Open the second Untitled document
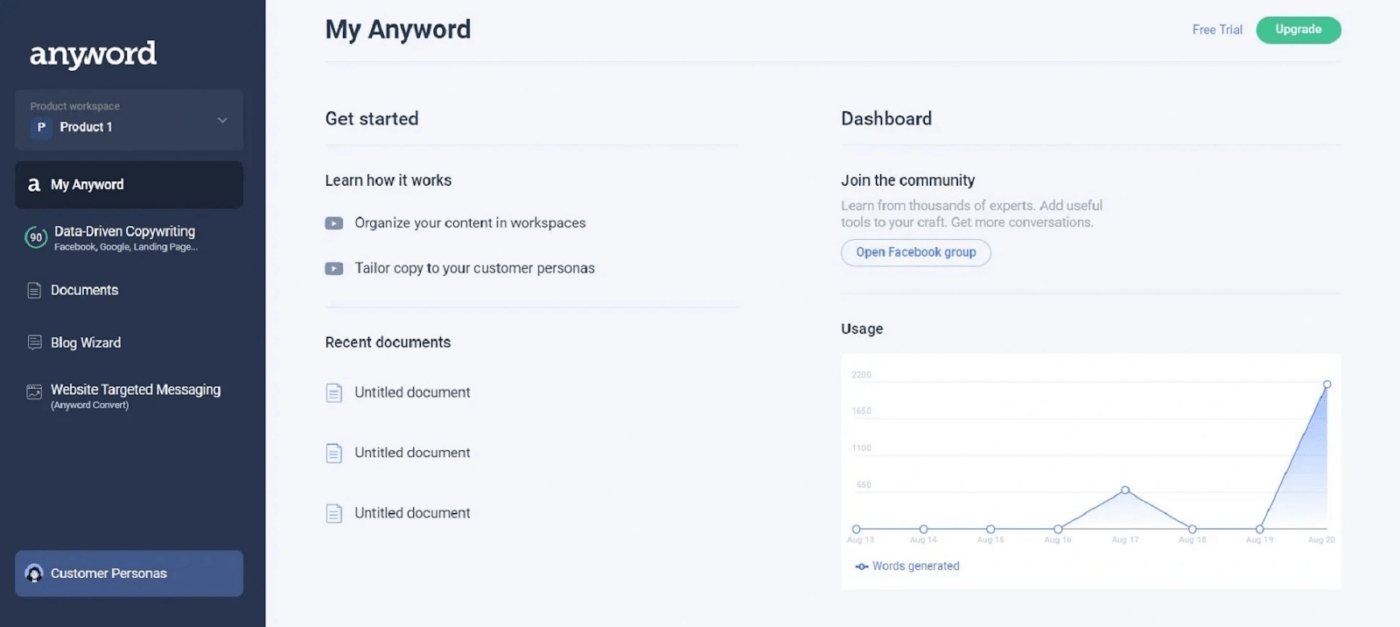Screen dimensions: 1400x627 412,452
